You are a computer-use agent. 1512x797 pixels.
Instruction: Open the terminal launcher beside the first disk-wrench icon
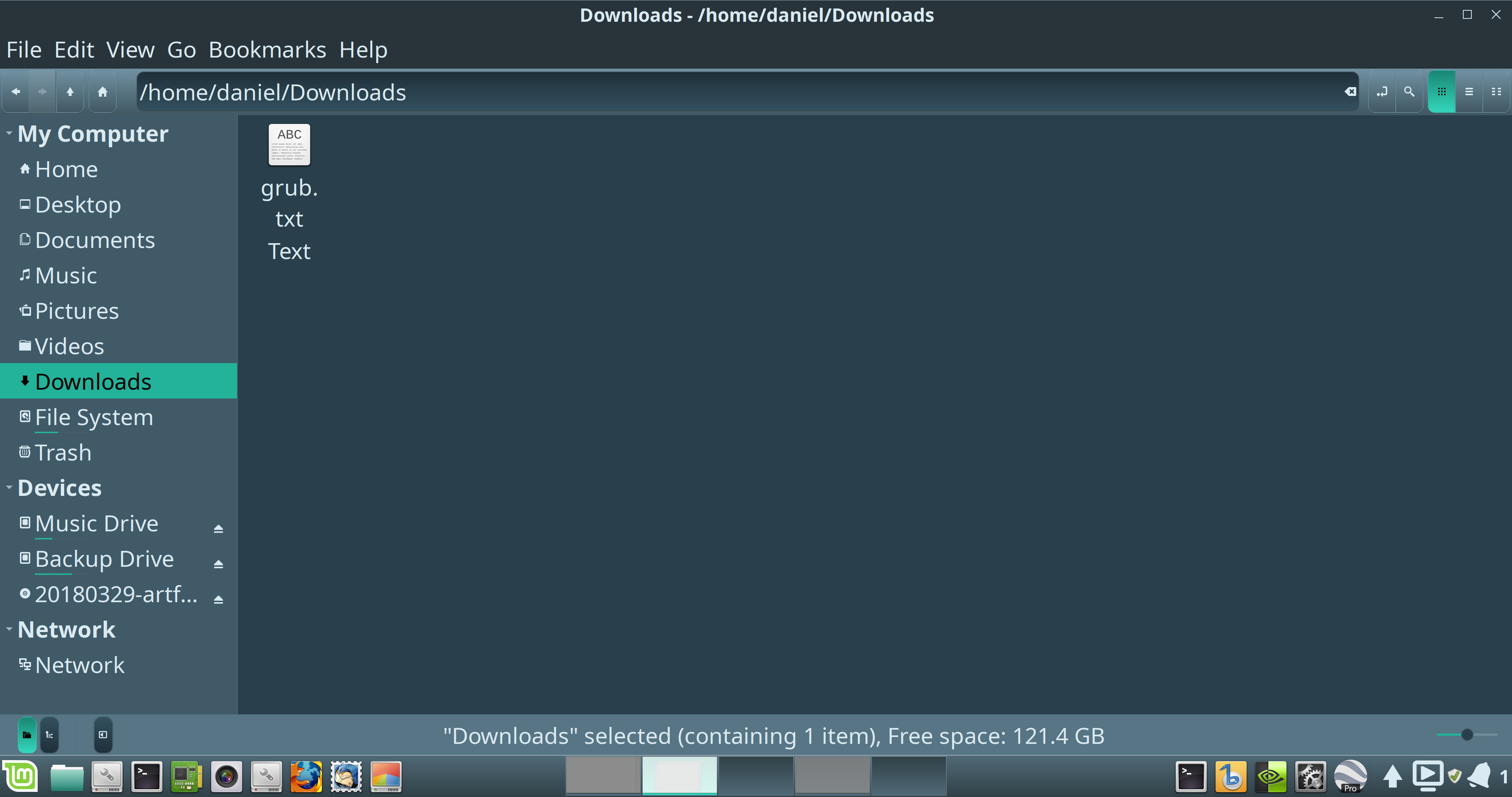pyautogui.click(x=146, y=776)
